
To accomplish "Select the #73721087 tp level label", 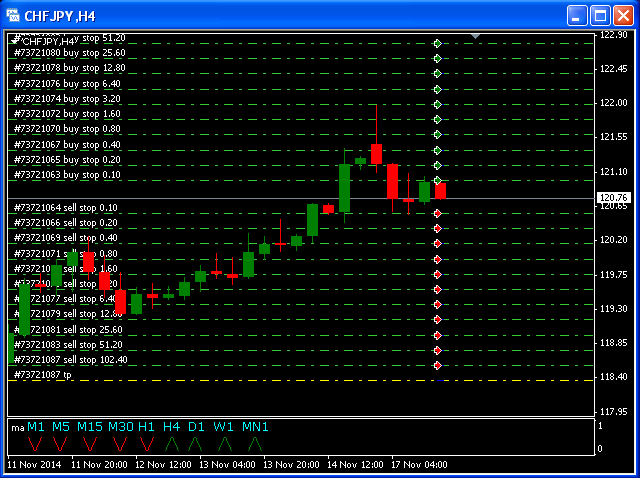I will pyautogui.click(x=42, y=375).
